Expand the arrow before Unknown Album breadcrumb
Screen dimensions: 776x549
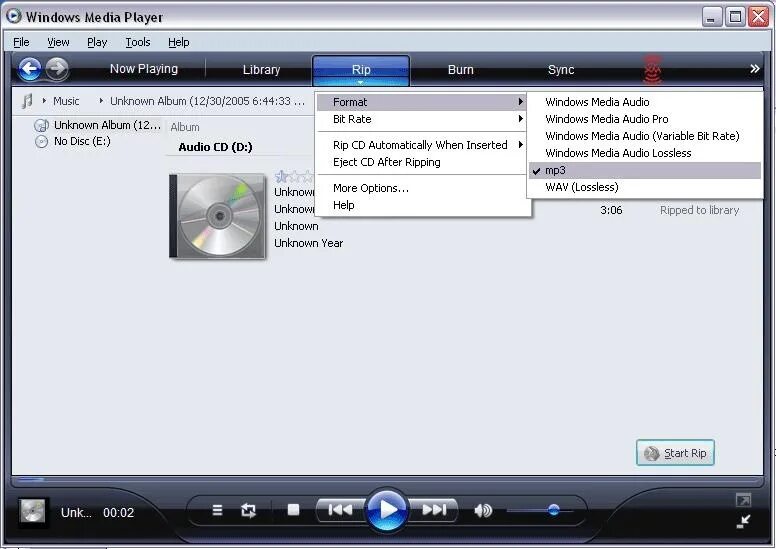101,101
